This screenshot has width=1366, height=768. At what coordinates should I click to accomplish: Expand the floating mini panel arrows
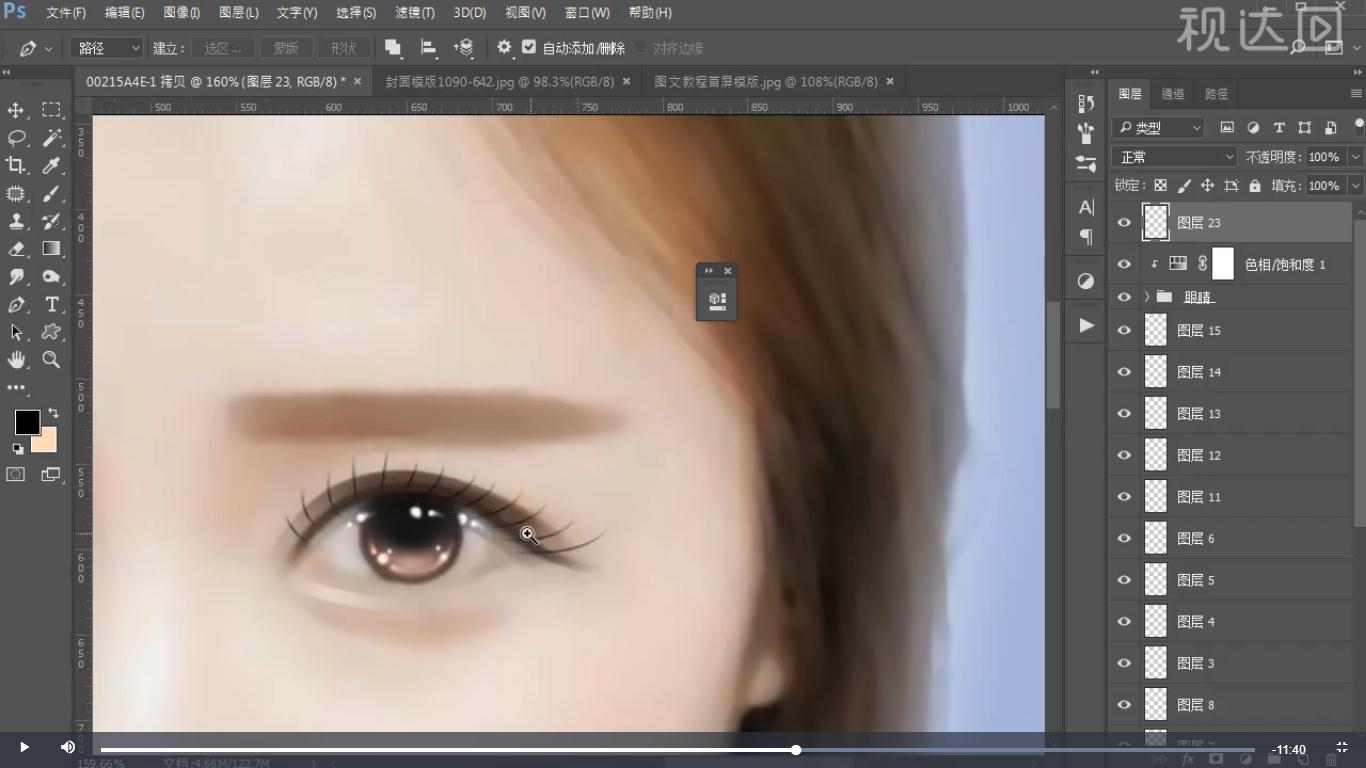[x=709, y=271]
